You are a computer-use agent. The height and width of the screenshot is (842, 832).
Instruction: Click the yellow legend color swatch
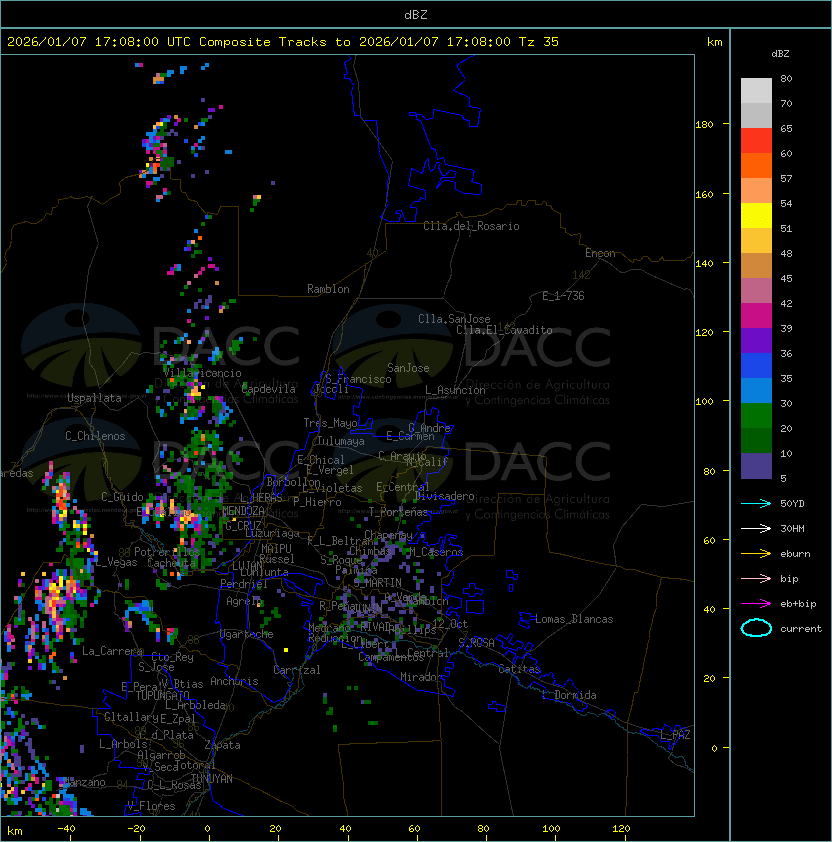756,215
